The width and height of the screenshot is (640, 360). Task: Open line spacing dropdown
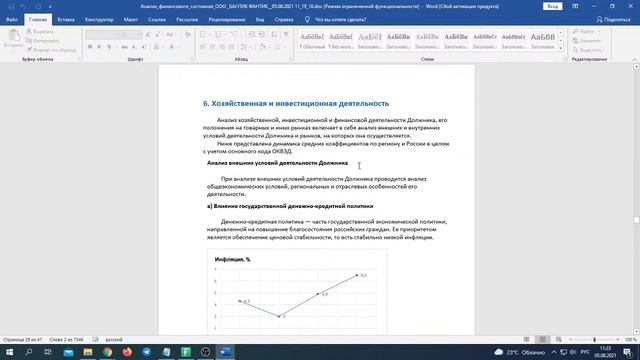click(x=245, y=47)
